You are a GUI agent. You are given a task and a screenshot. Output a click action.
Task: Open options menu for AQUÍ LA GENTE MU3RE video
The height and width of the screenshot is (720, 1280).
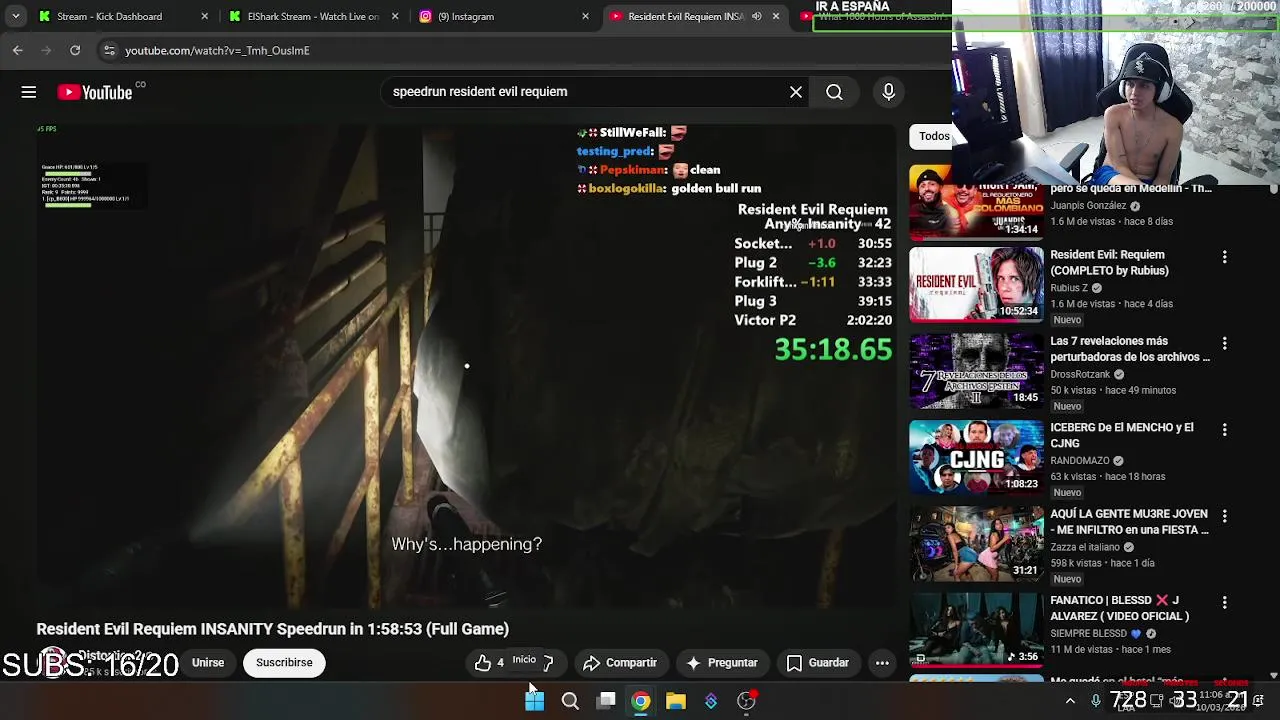[1224, 516]
